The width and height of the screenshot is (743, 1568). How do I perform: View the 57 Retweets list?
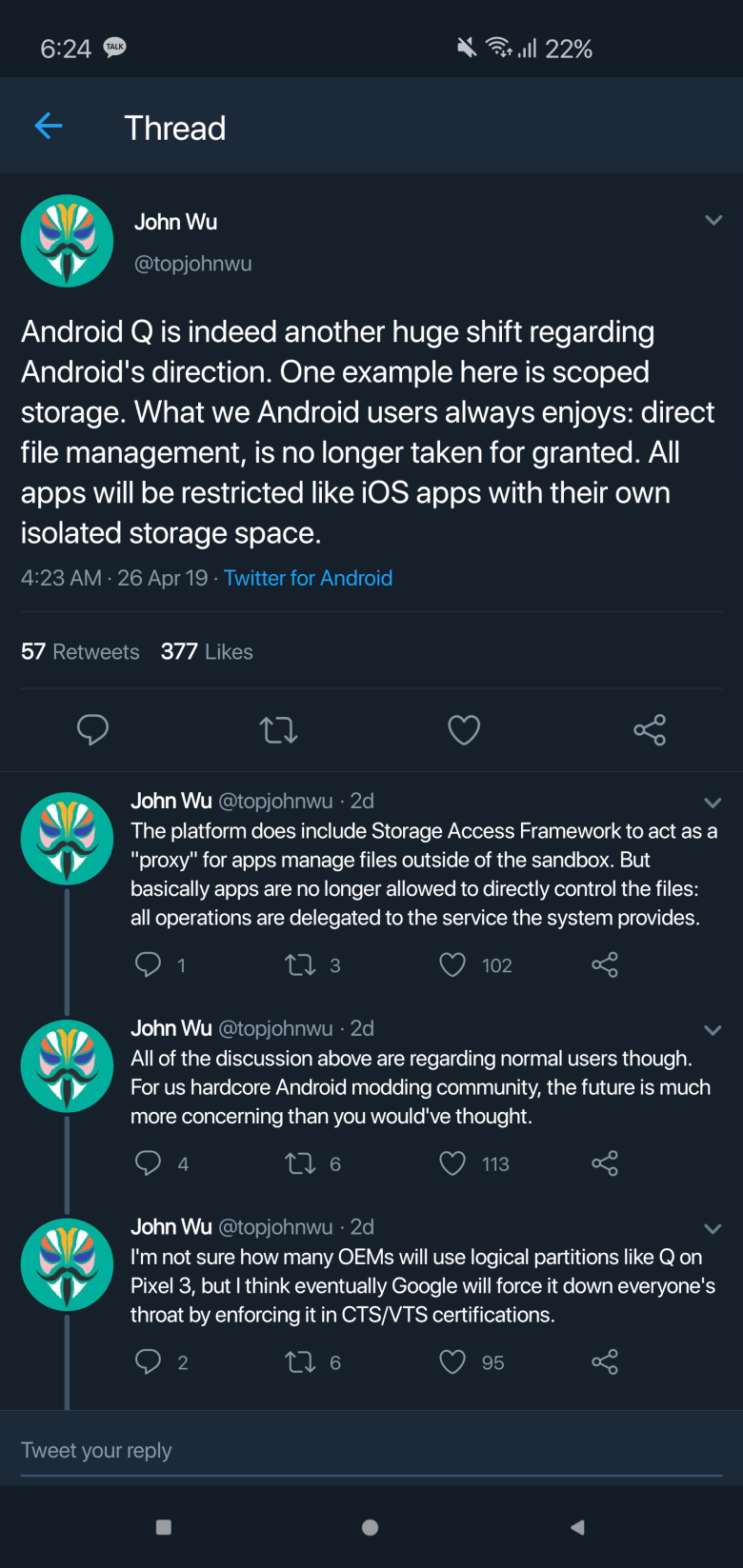(x=80, y=652)
